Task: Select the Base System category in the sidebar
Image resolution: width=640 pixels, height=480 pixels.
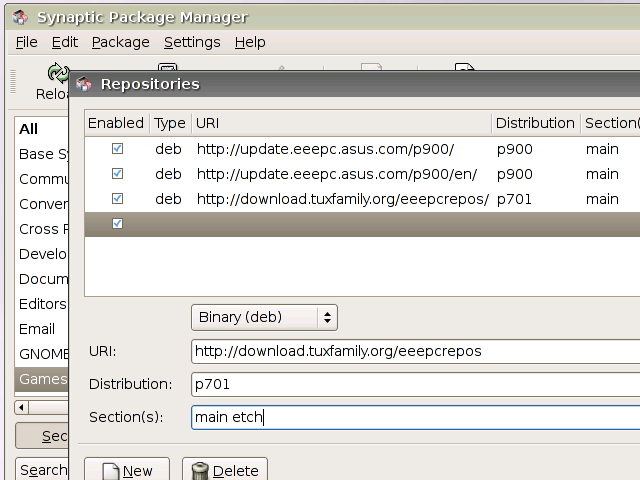Action: (42, 154)
